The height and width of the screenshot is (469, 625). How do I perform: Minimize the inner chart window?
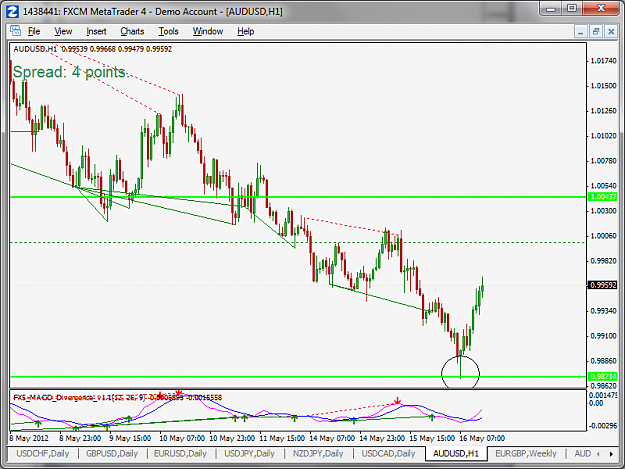pyautogui.click(x=581, y=31)
